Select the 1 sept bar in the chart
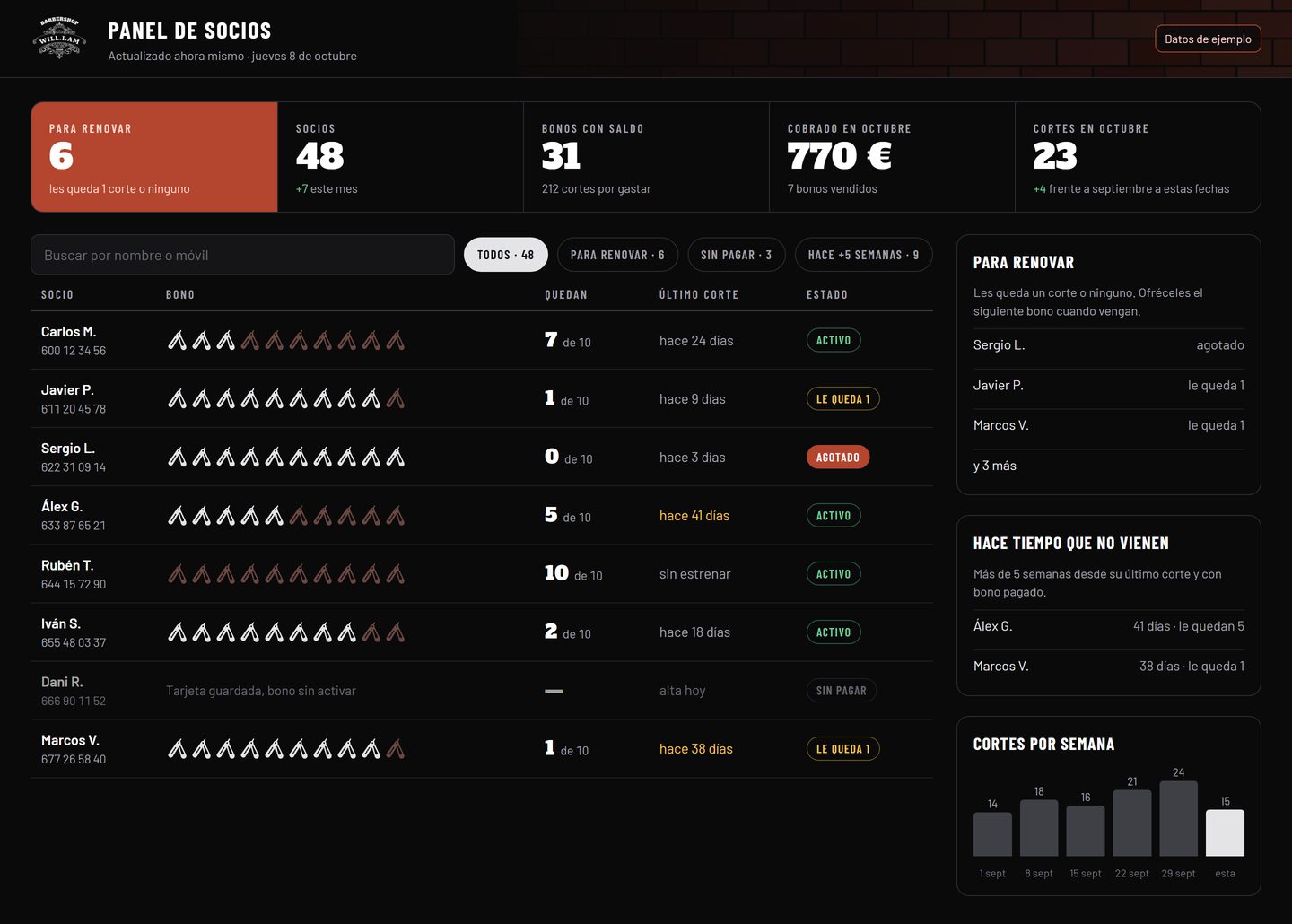The width and height of the screenshot is (1292, 924). click(992, 834)
